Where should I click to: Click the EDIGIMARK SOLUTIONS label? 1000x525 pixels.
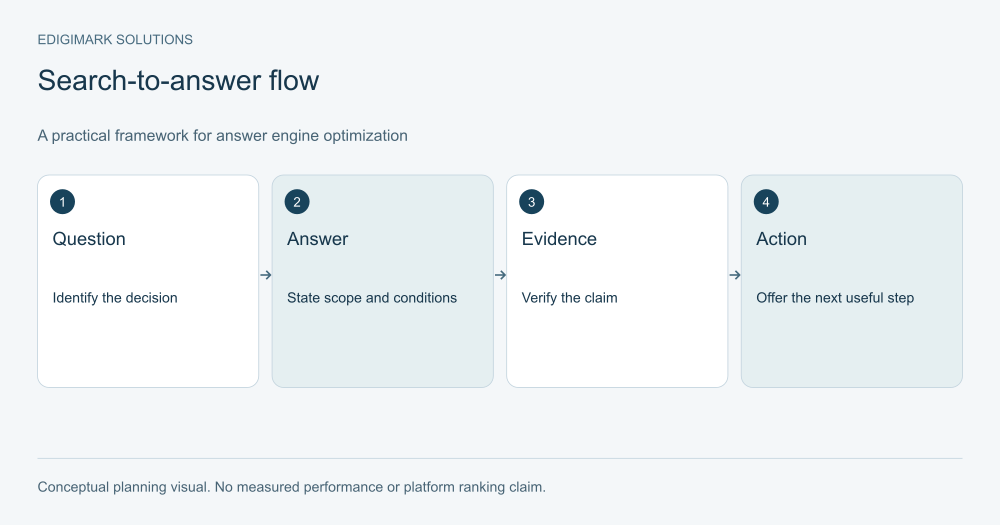[x=115, y=40]
